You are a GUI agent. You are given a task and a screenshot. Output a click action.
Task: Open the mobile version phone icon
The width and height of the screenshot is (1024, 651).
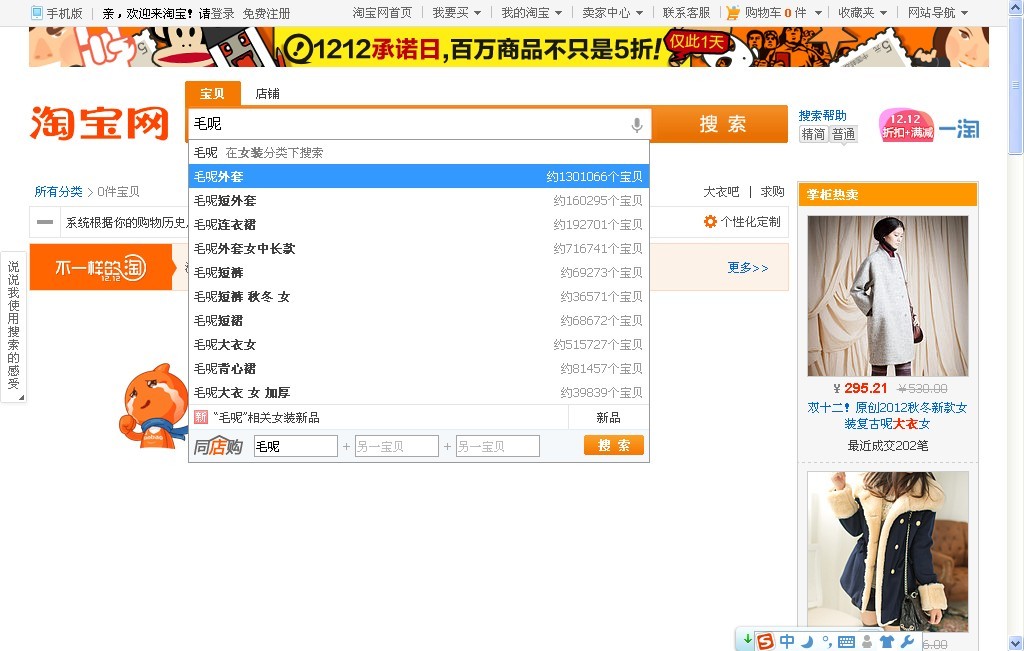tap(37, 13)
